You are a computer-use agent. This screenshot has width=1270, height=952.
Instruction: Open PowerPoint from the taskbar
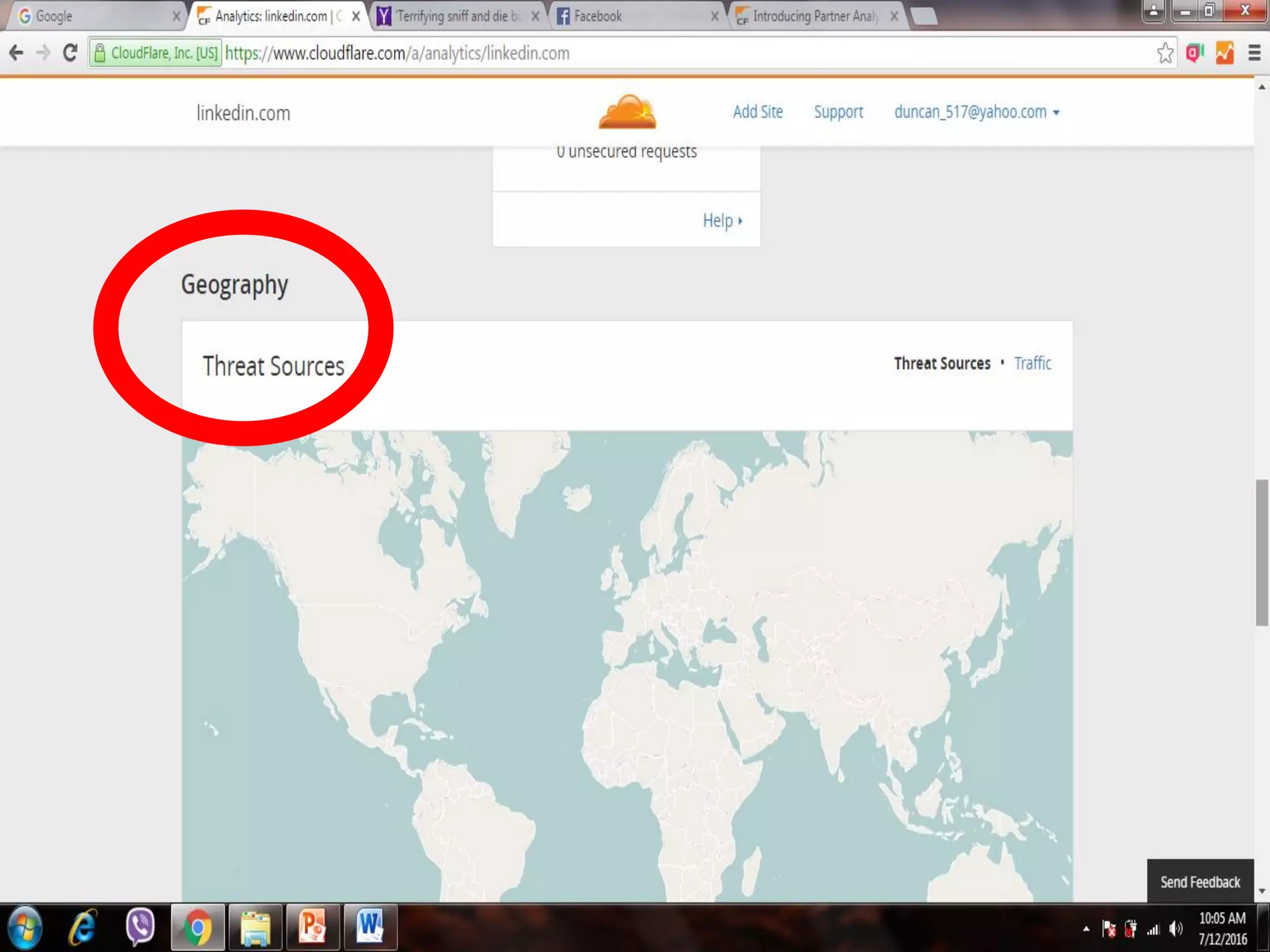coord(312,928)
